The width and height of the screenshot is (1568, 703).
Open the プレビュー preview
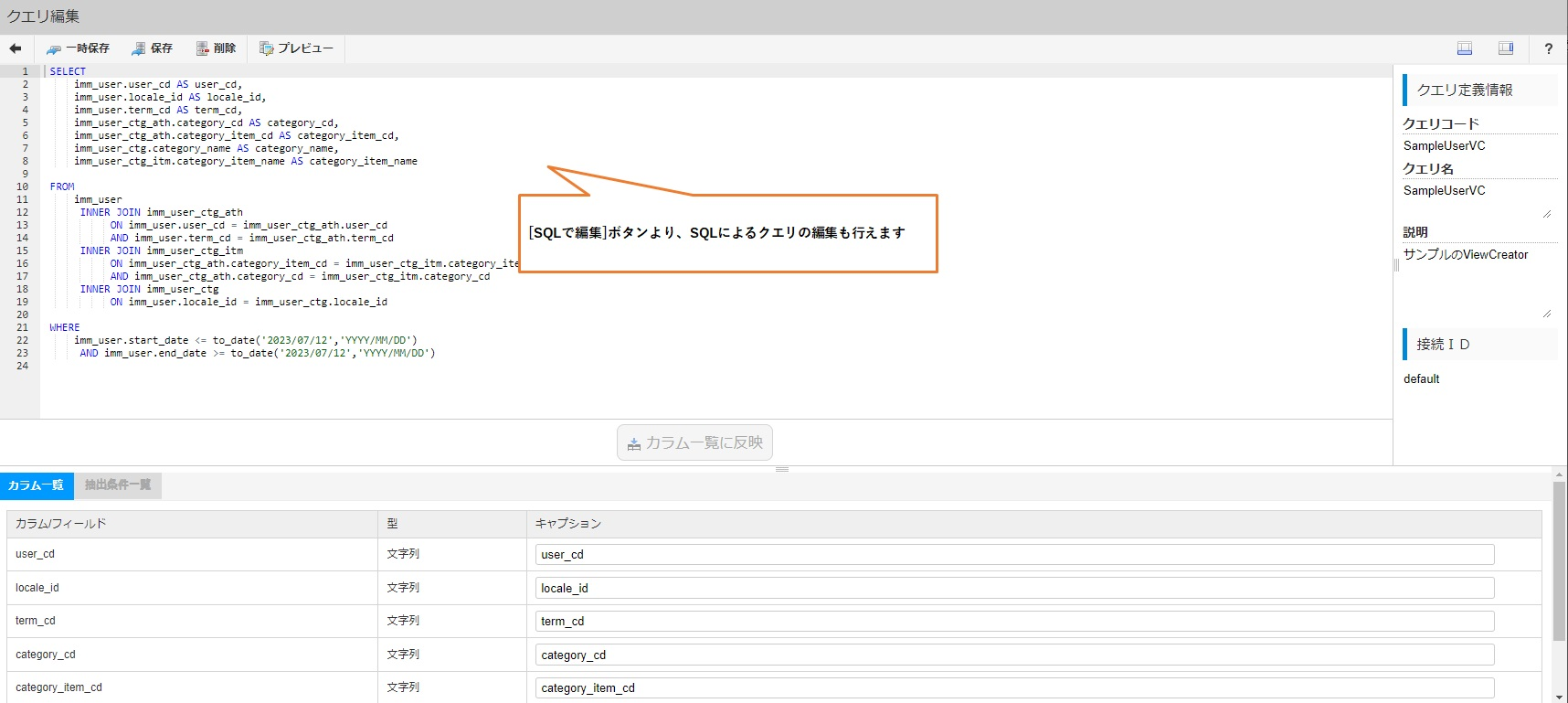point(296,48)
